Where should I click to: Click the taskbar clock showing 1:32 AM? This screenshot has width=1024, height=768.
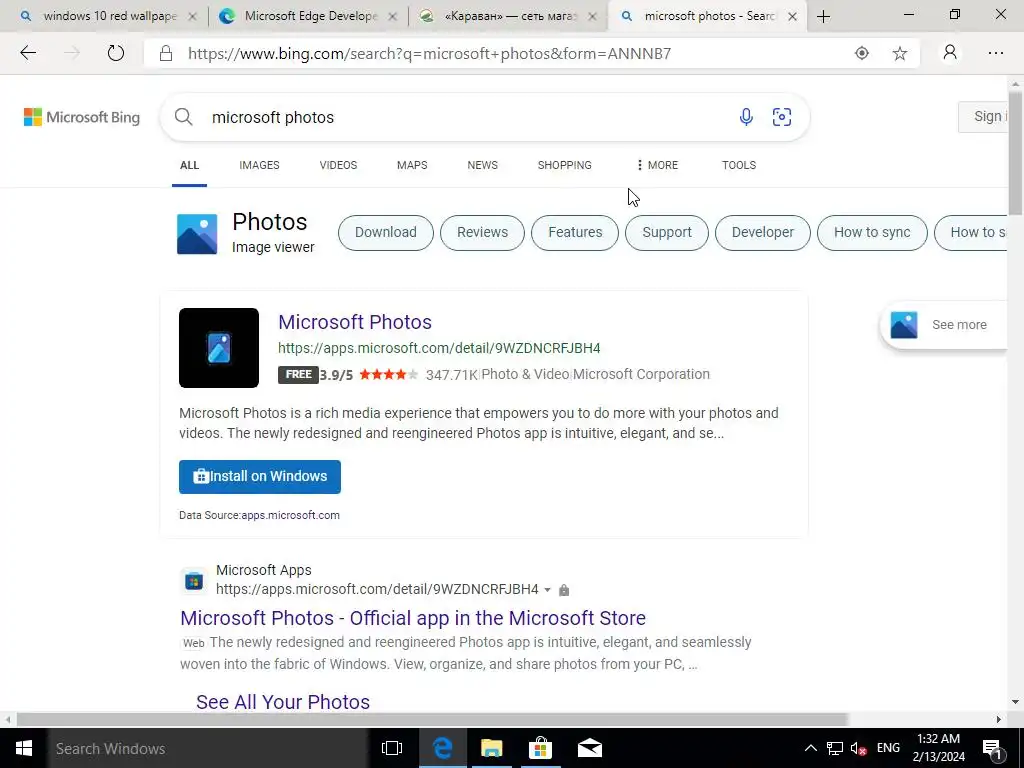[938, 748]
